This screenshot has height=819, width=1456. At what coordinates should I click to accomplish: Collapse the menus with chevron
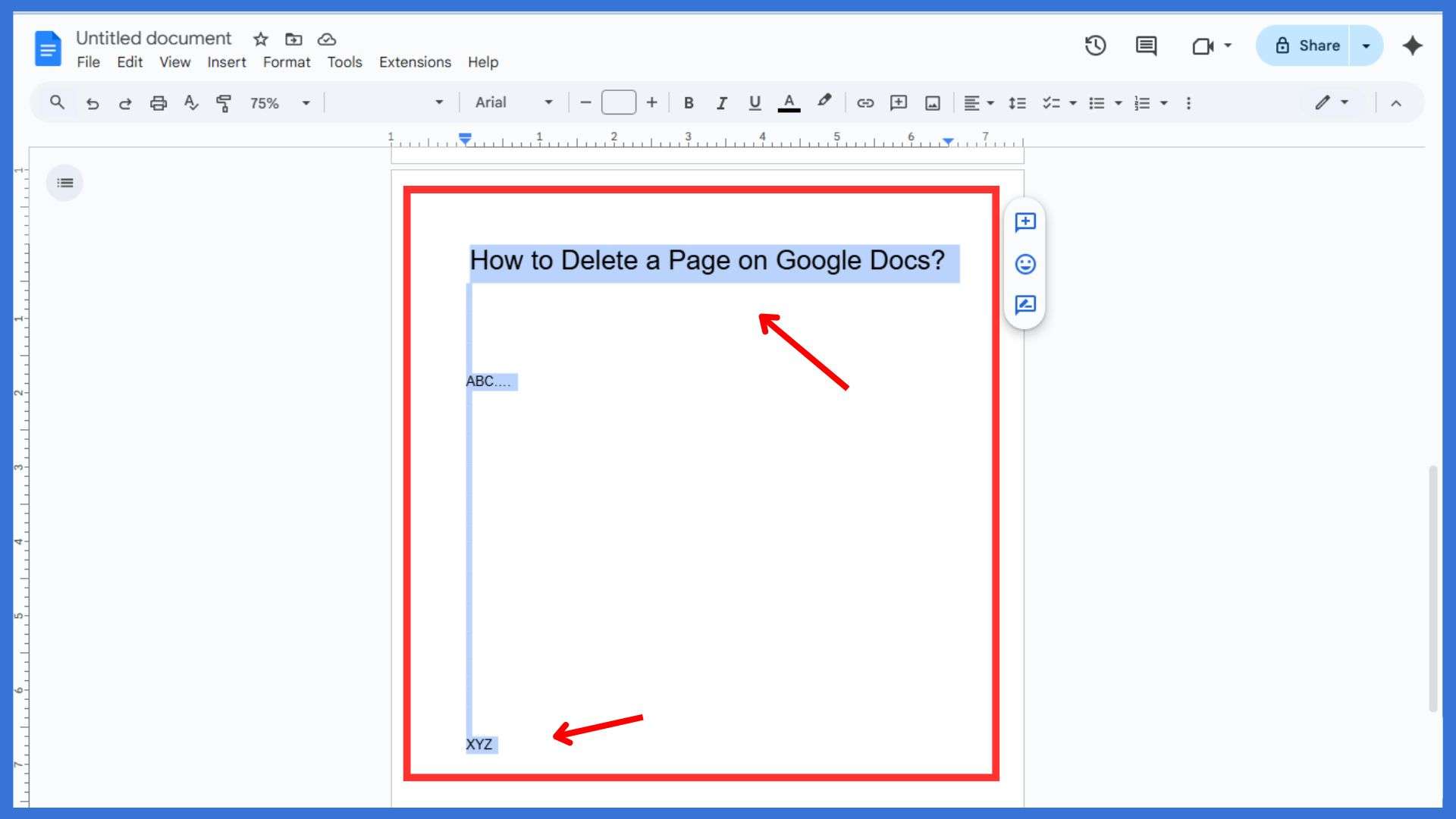[1395, 103]
